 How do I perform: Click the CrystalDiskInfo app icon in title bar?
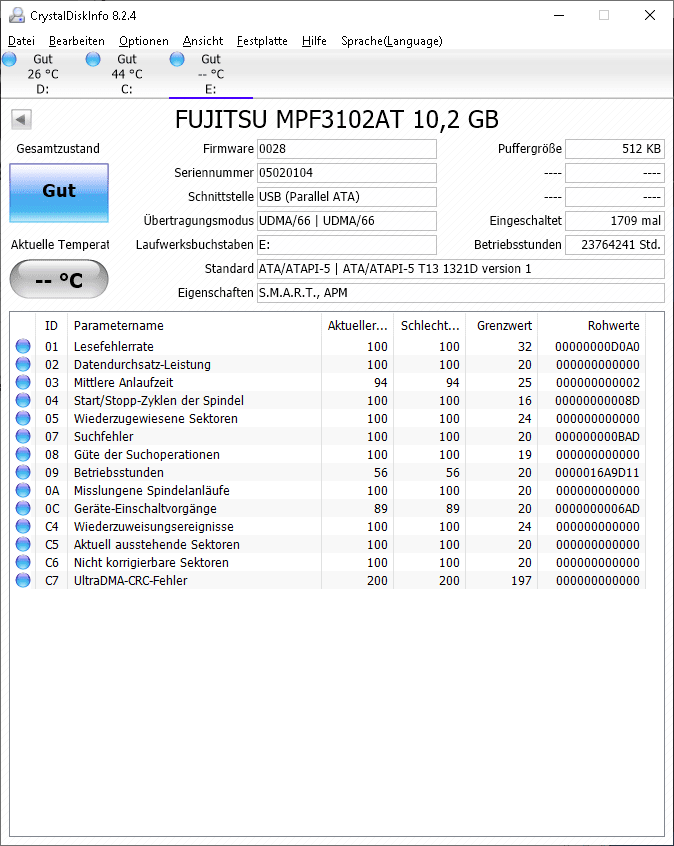coord(17,15)
